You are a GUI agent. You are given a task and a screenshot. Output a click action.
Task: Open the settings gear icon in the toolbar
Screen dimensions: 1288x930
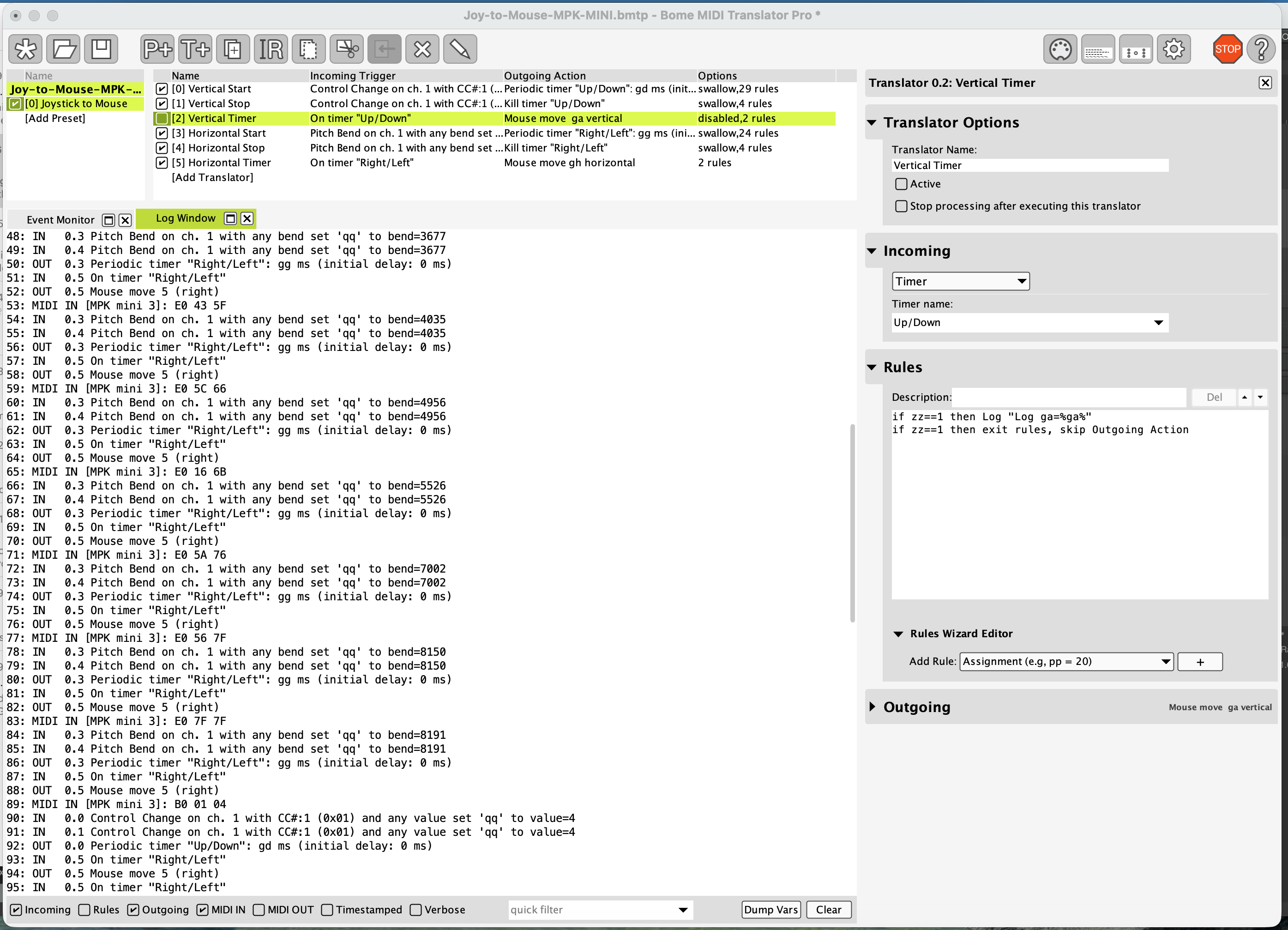(1174, 49)
